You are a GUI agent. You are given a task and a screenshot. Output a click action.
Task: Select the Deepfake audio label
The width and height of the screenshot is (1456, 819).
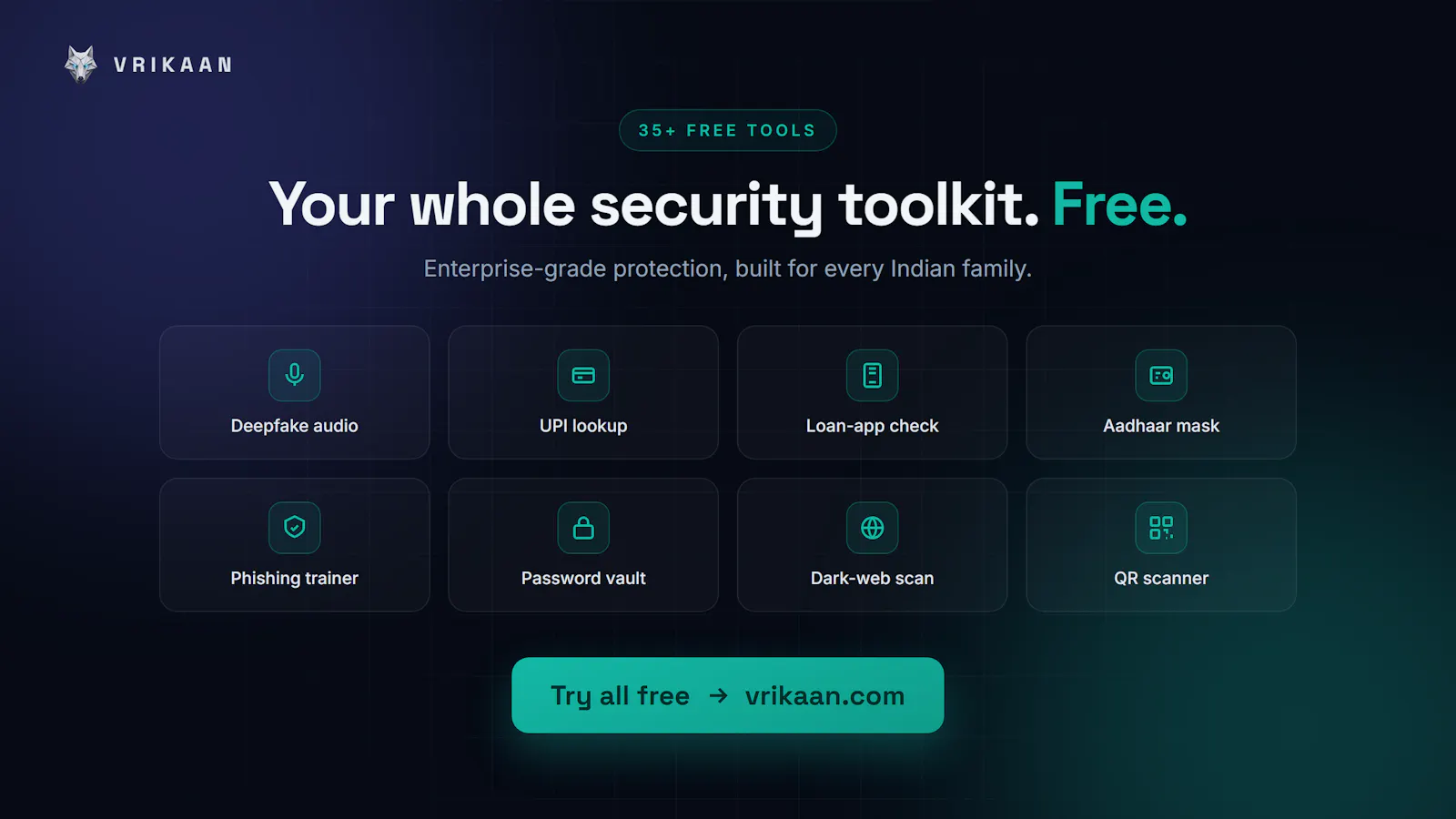point(294,426)
